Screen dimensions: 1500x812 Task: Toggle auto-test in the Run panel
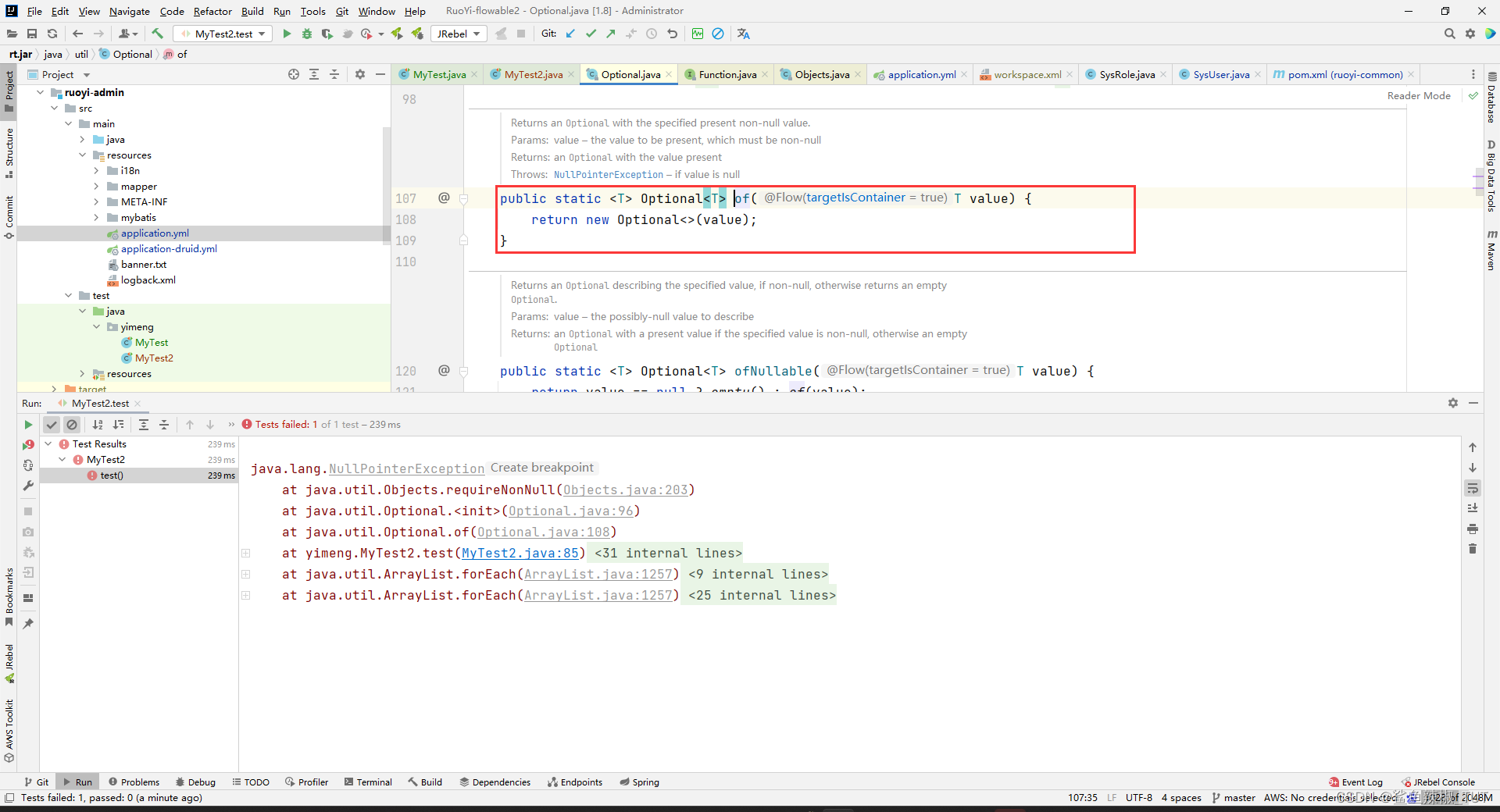tap(28, 465)
